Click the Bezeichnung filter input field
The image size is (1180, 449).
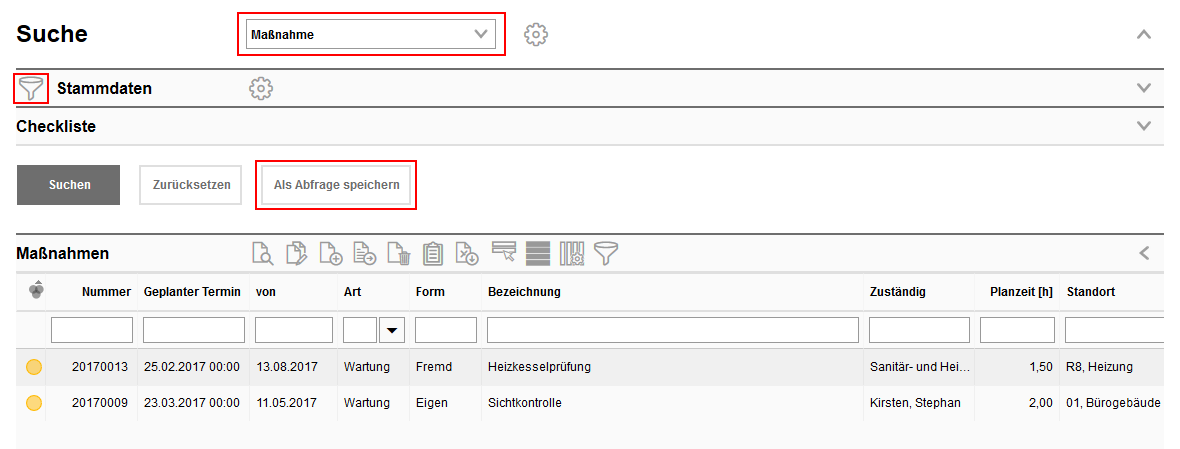click(x=672, y=330)
